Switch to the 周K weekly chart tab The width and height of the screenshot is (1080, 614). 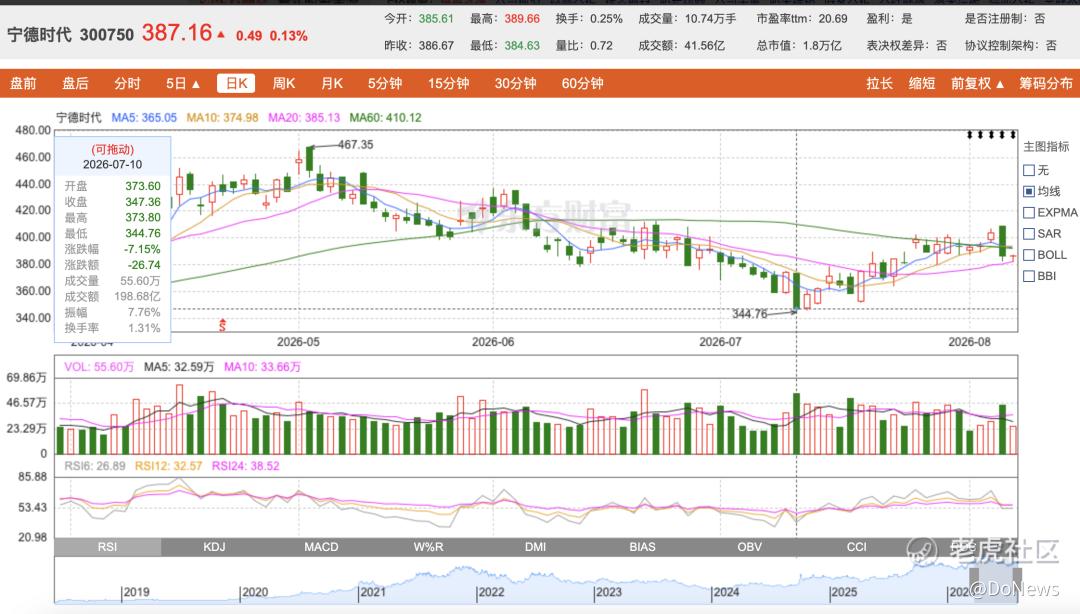click(x=283, y=83)
